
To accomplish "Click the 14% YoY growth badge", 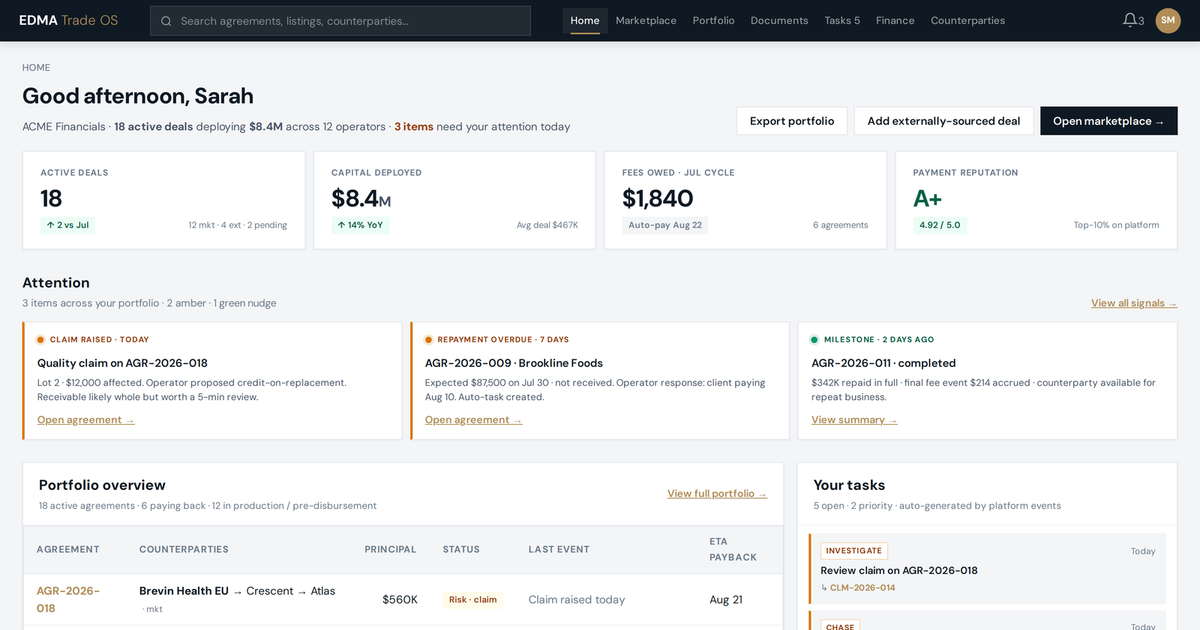I will (x=360, y=225).
